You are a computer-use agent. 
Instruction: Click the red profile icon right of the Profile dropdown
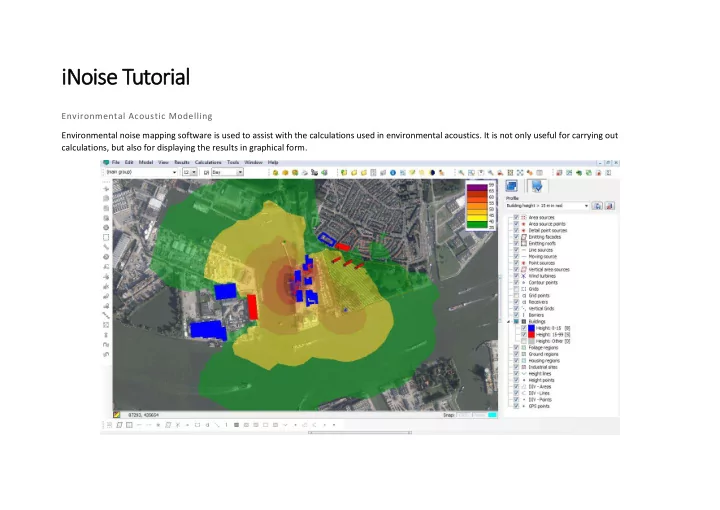(610, 206)
